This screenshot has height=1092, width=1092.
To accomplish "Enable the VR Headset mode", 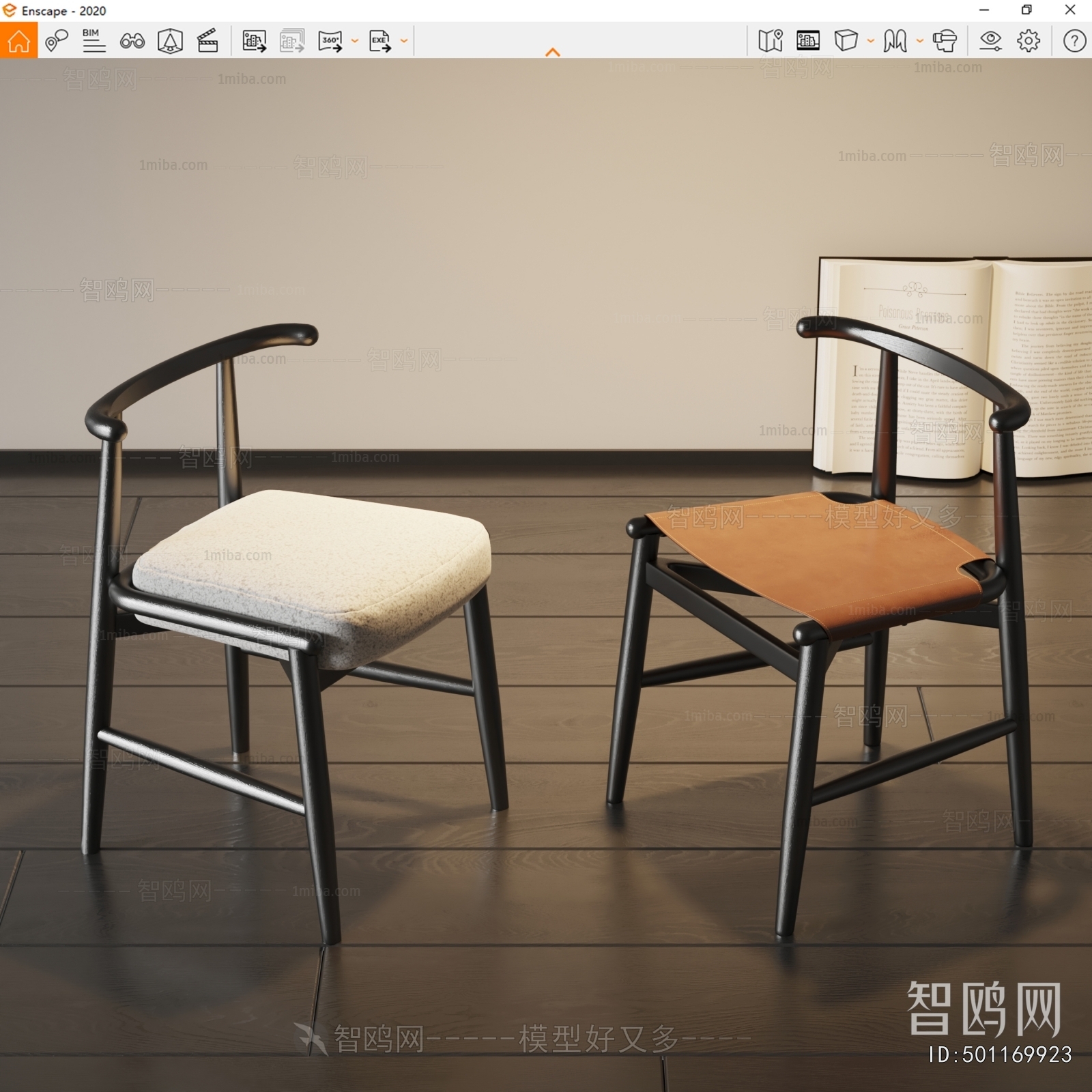I will (945, 41).
